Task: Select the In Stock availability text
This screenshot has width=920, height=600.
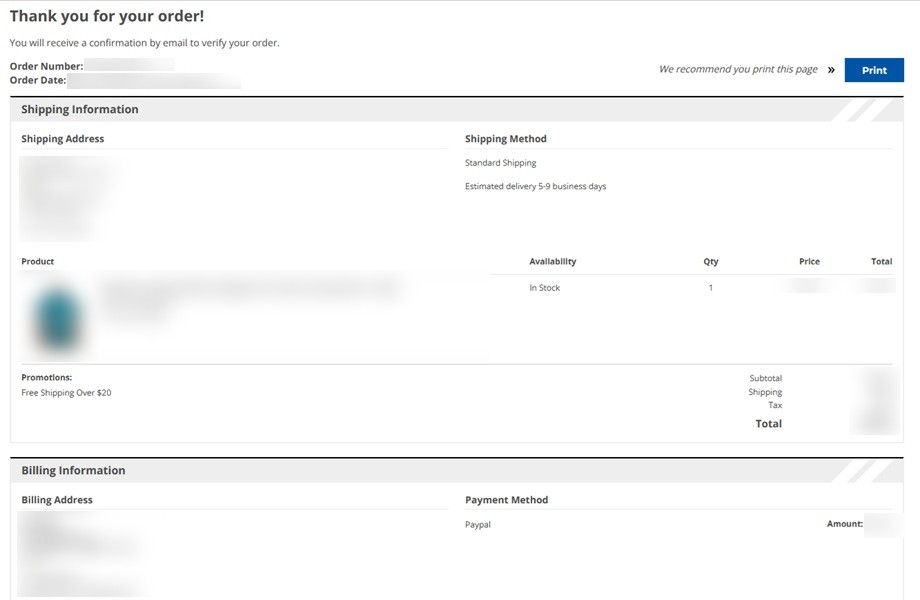Action: tap(545, 288)
